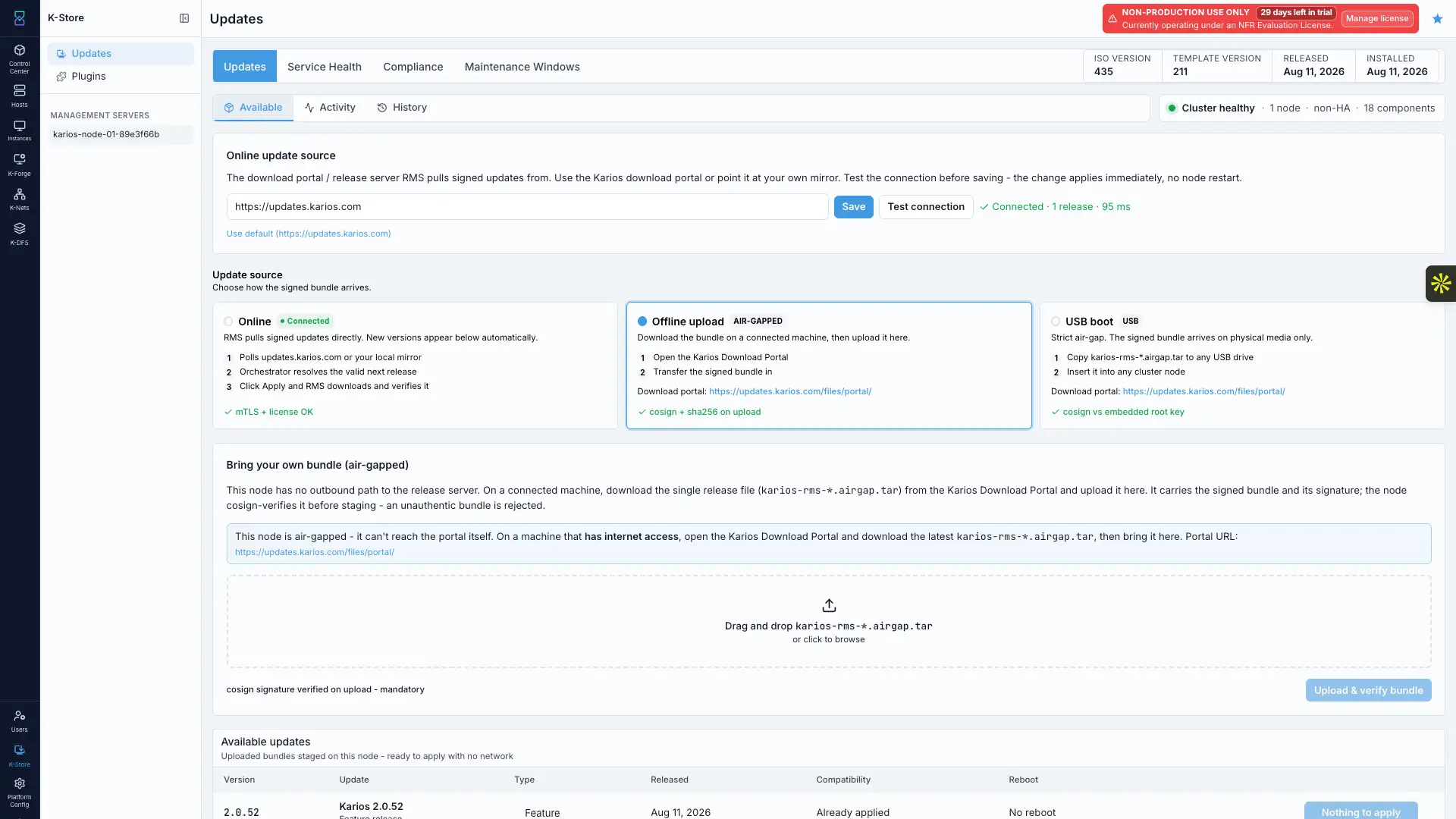Click the Nothing to apply button
This screenshot has height=819, width=1456.
(1361, 811)
